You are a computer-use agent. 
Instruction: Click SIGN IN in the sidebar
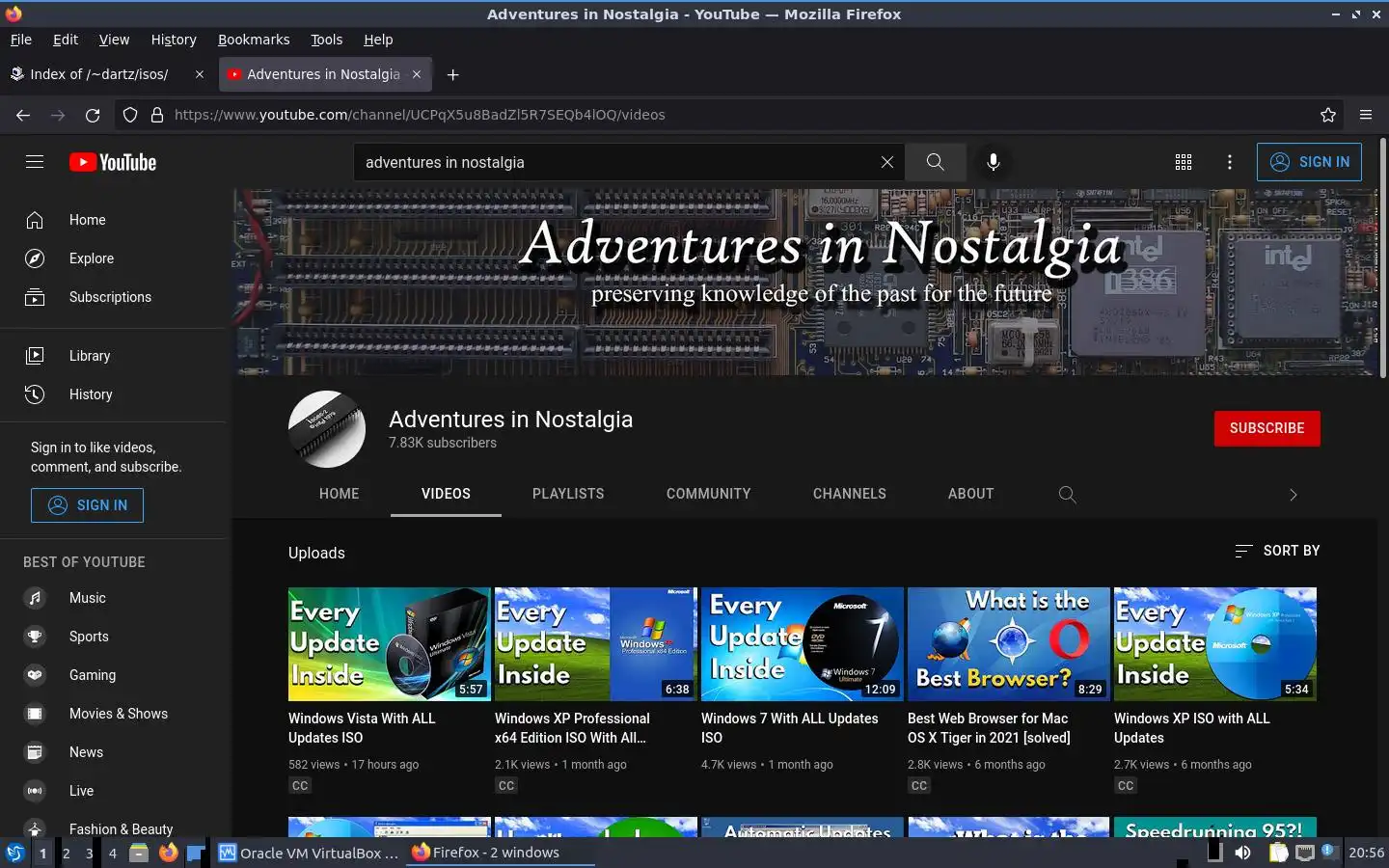point(87,505)
